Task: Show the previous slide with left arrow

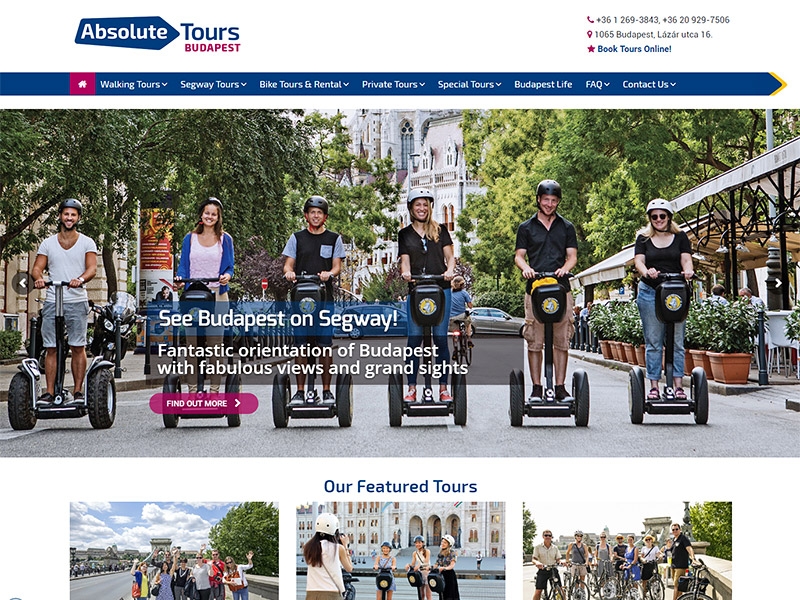Action: tap(22, 283)
